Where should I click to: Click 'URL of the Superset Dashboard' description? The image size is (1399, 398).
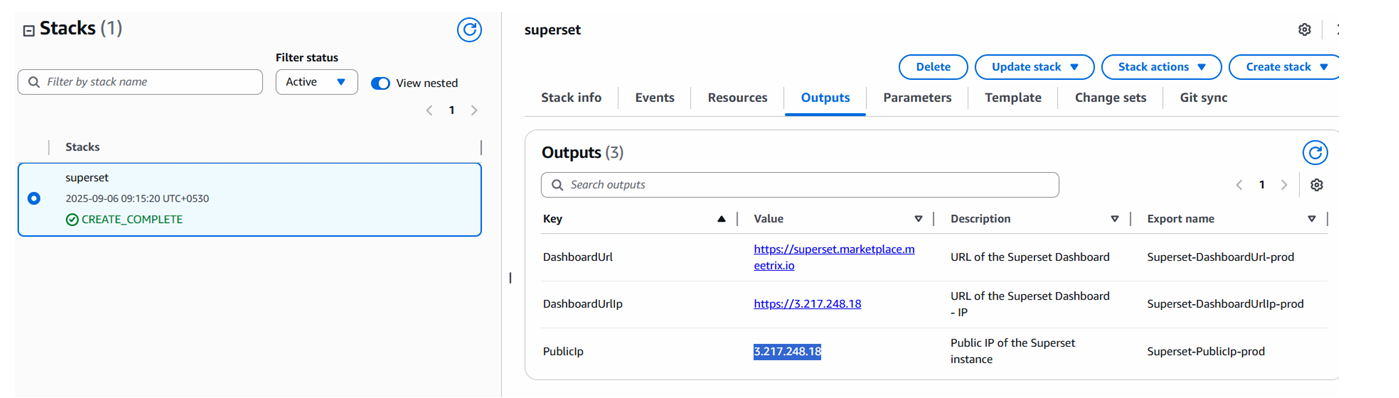click(x=1030, y=257)
